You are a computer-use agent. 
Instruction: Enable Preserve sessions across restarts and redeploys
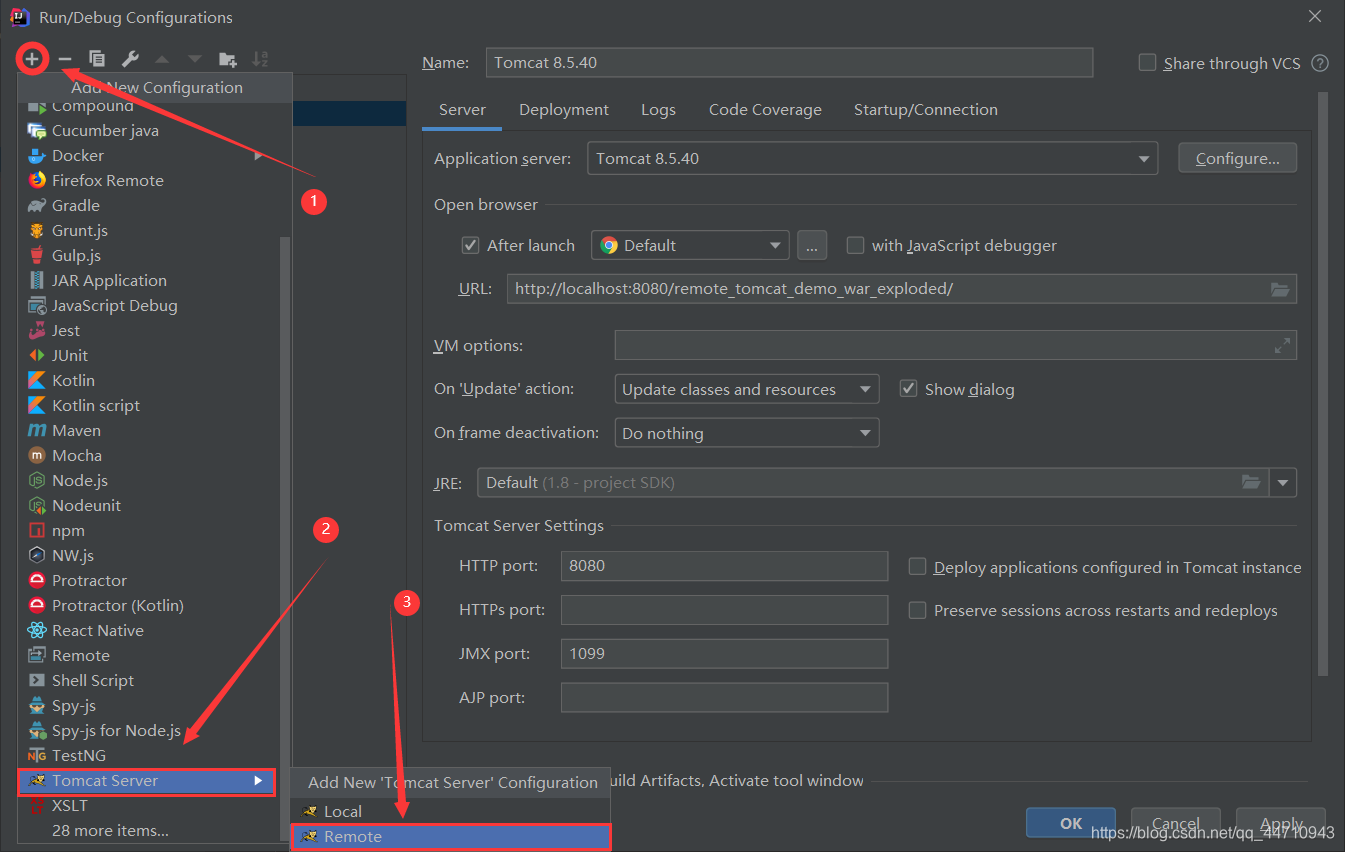pyautogui.click(x=917, y=610)
